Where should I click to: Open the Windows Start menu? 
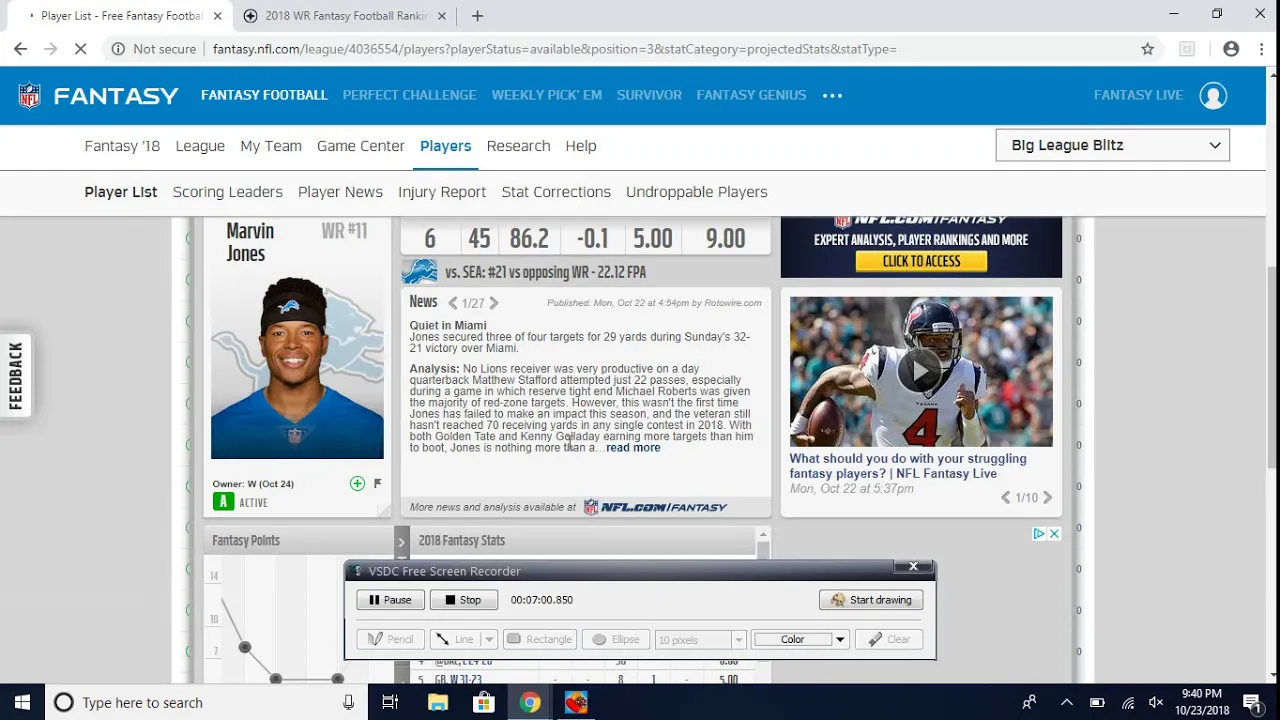[x=22, y=703]
